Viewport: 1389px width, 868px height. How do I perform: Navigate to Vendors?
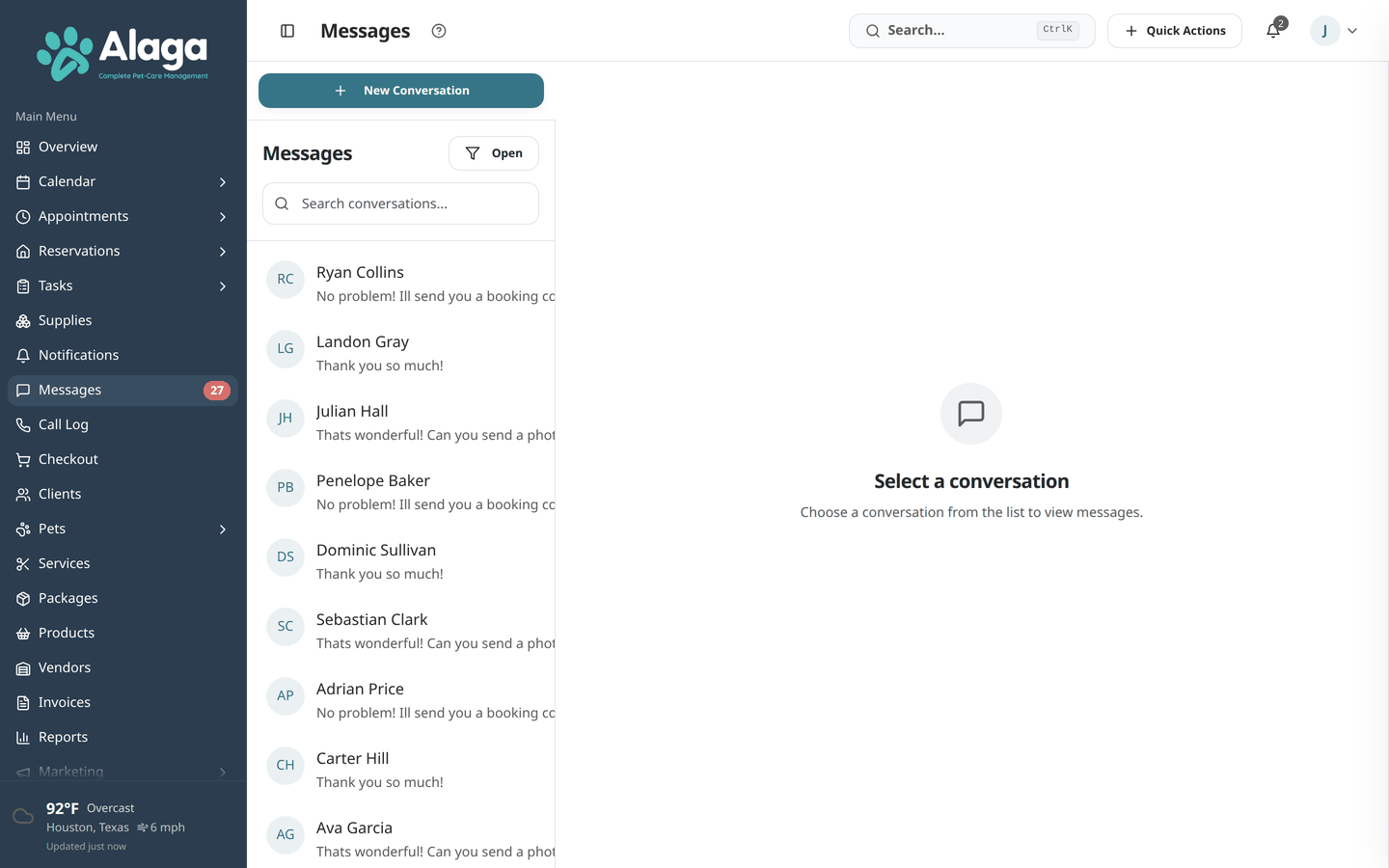[x=123, y=668]
